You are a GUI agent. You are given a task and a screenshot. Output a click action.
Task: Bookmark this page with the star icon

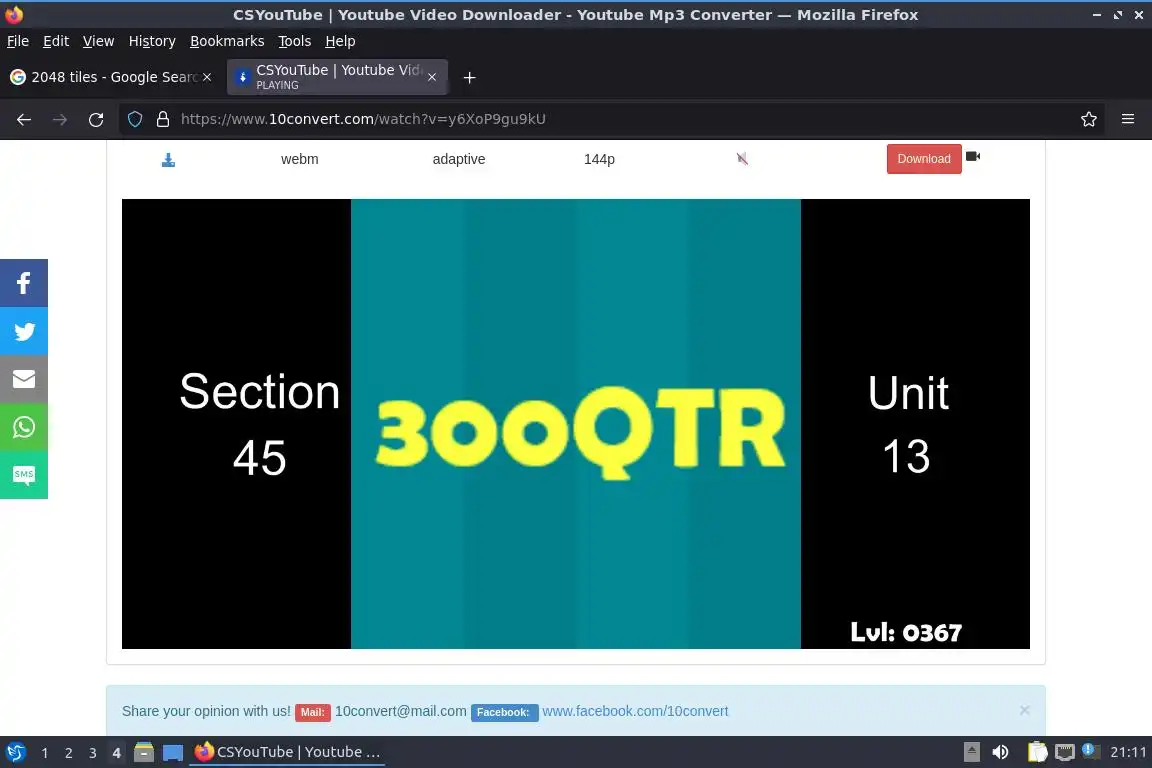pos(1089,119)
